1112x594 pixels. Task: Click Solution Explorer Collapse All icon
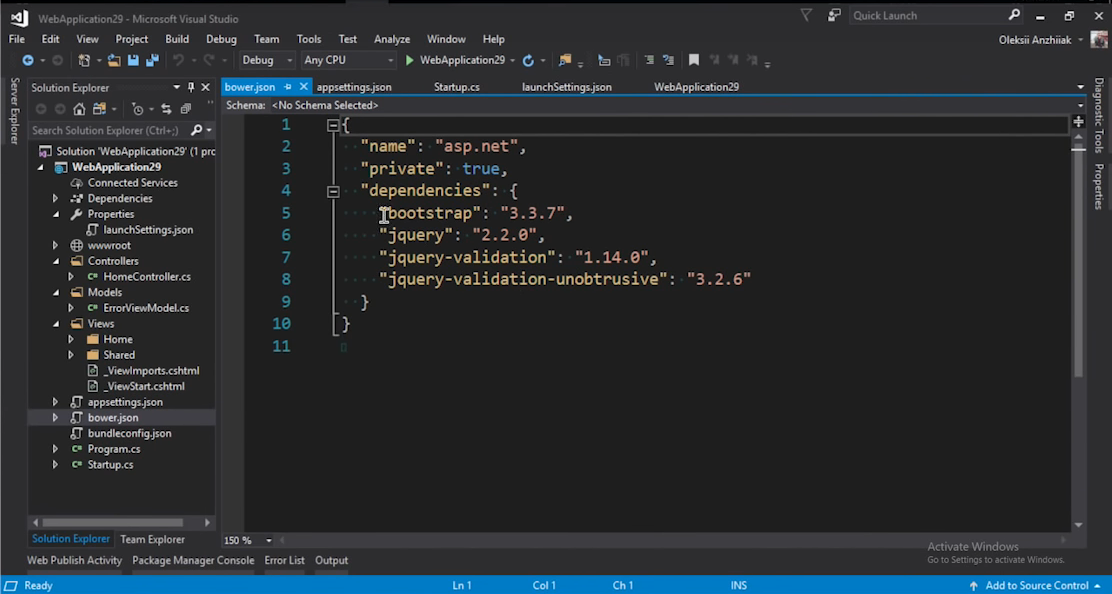[x=186, y=109]
